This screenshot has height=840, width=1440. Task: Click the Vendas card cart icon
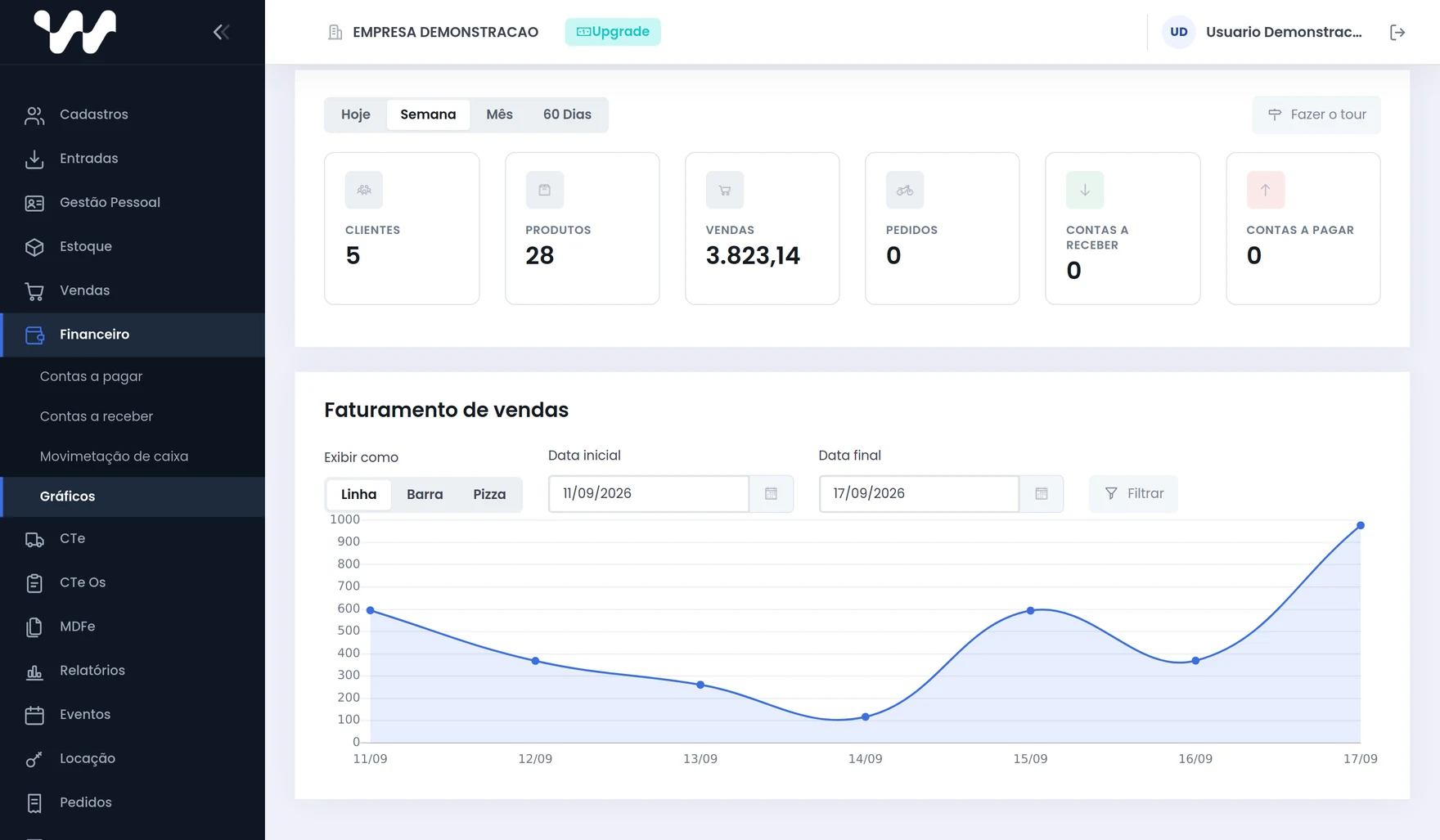point(725,190)
